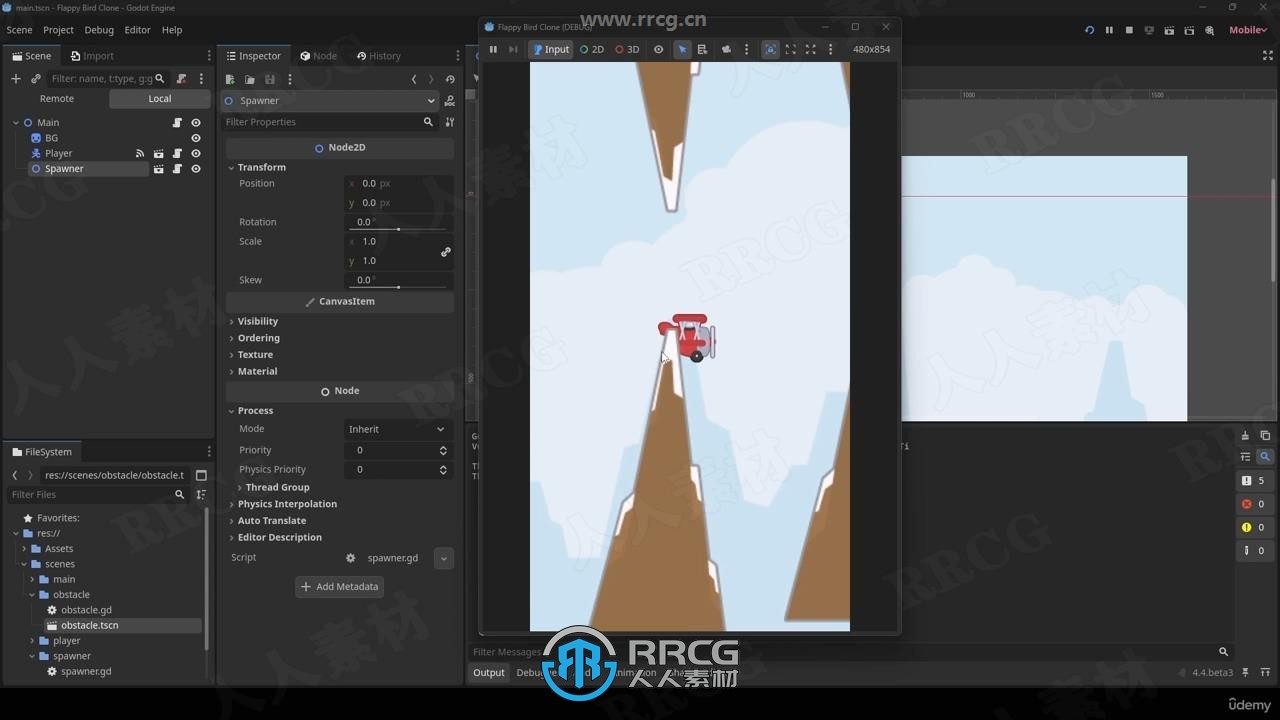Switch scene tree to Remote view
The width and height of the screenshot is (1280, 720).
(x=57, y=99)
